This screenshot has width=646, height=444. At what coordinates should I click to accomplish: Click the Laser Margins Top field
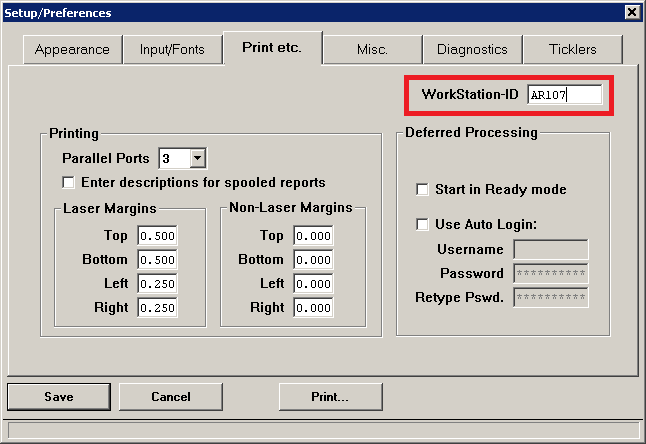tap(157, 236)
